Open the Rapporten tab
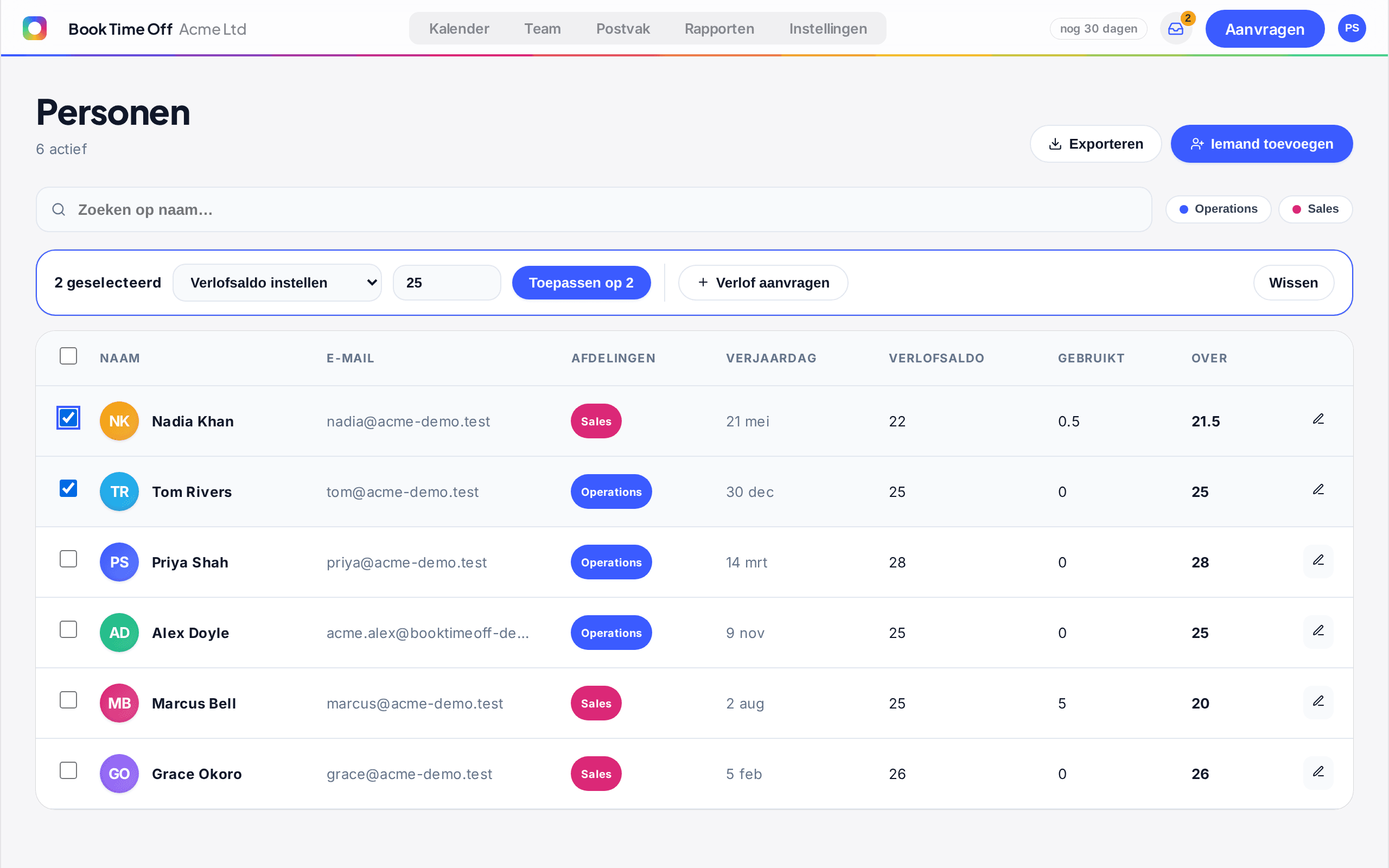 719,29
